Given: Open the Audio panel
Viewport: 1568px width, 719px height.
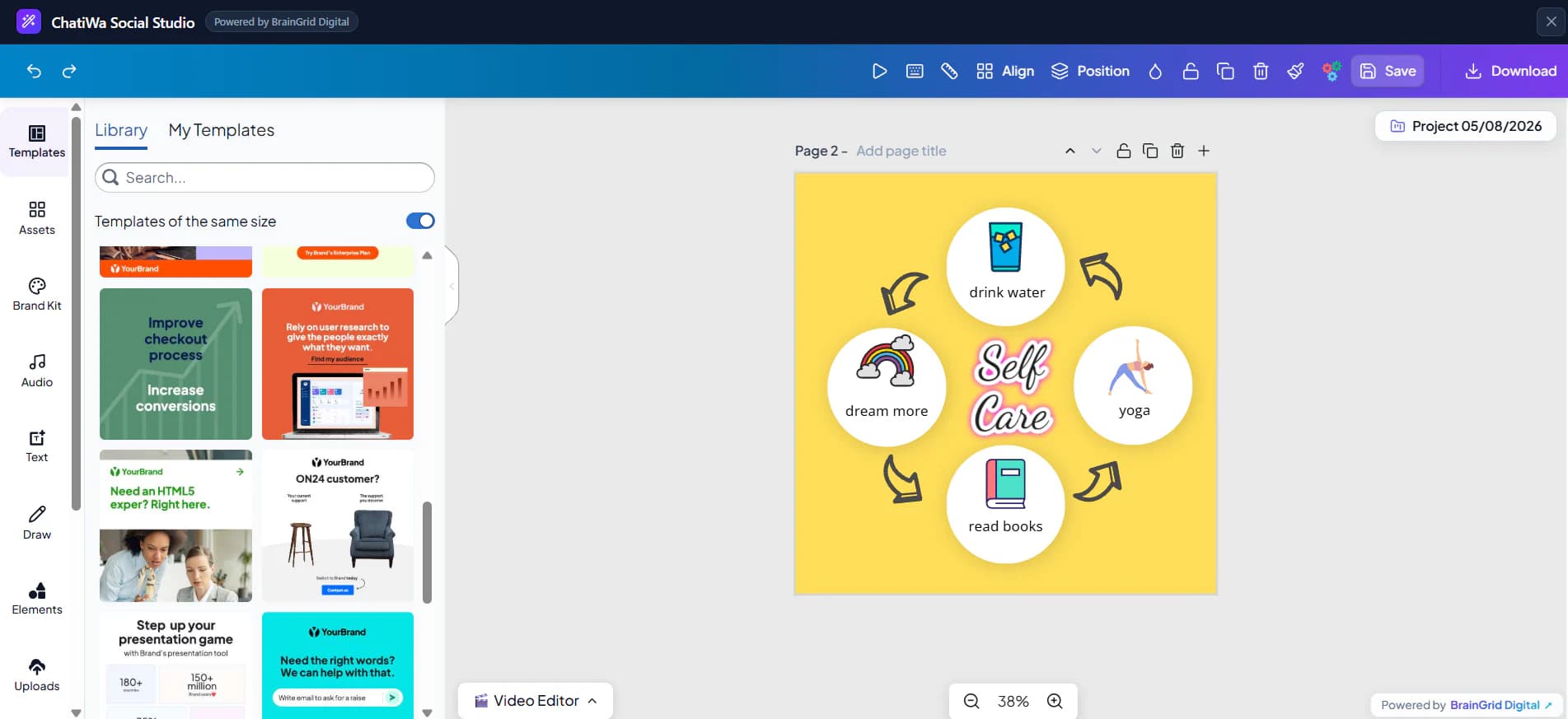Looking at the screenshot, I should coord(37,371).
